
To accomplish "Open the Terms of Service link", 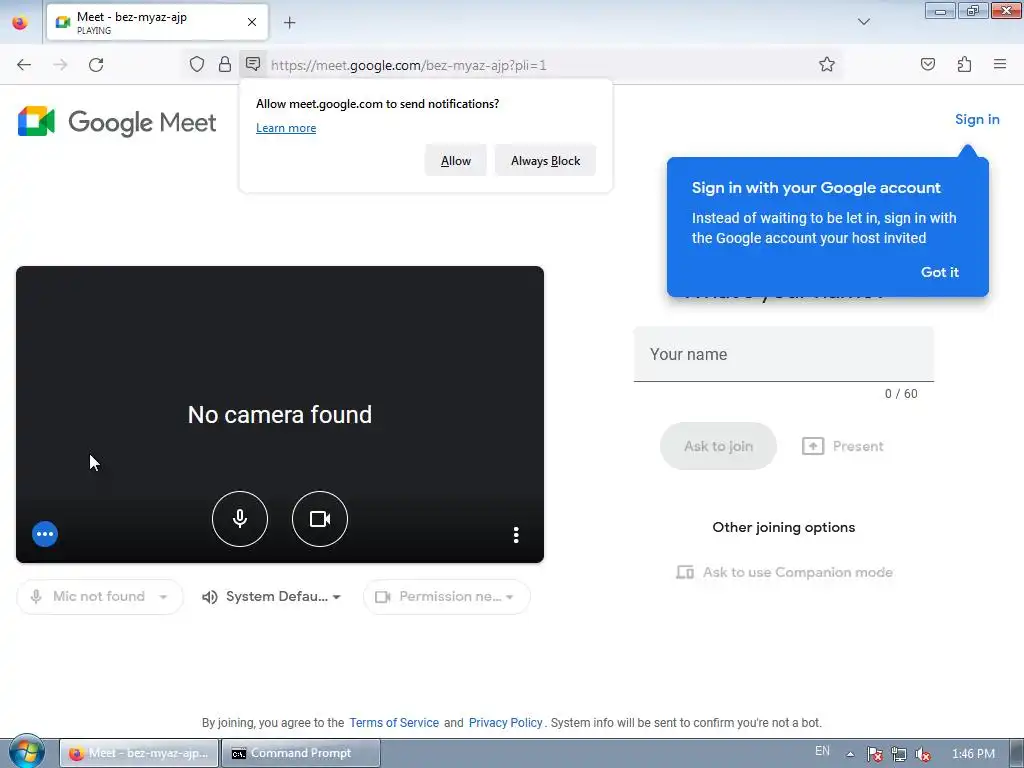I will point(394,723).
